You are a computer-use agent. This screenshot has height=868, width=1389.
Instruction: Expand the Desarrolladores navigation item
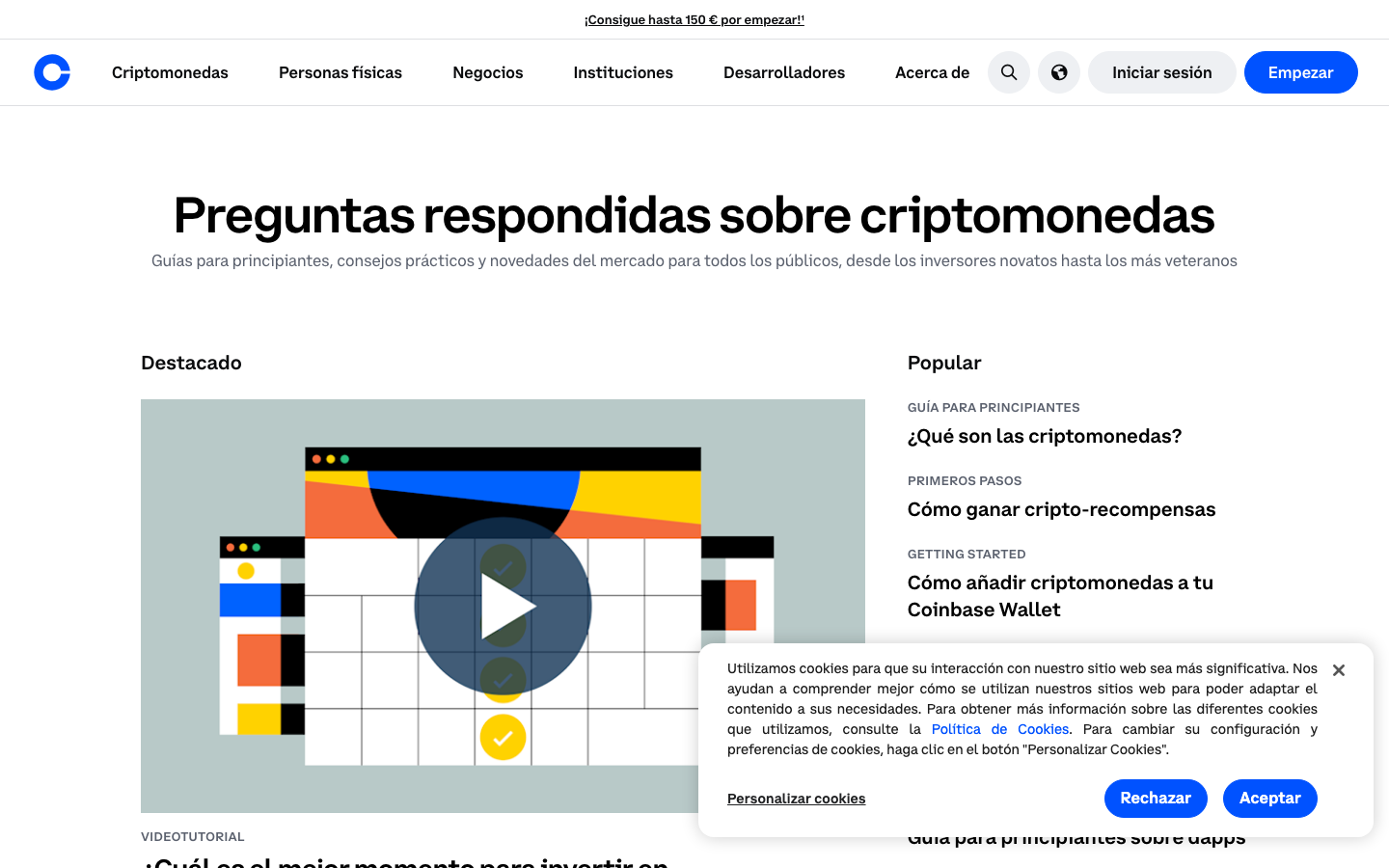click(x=784, y=72)
